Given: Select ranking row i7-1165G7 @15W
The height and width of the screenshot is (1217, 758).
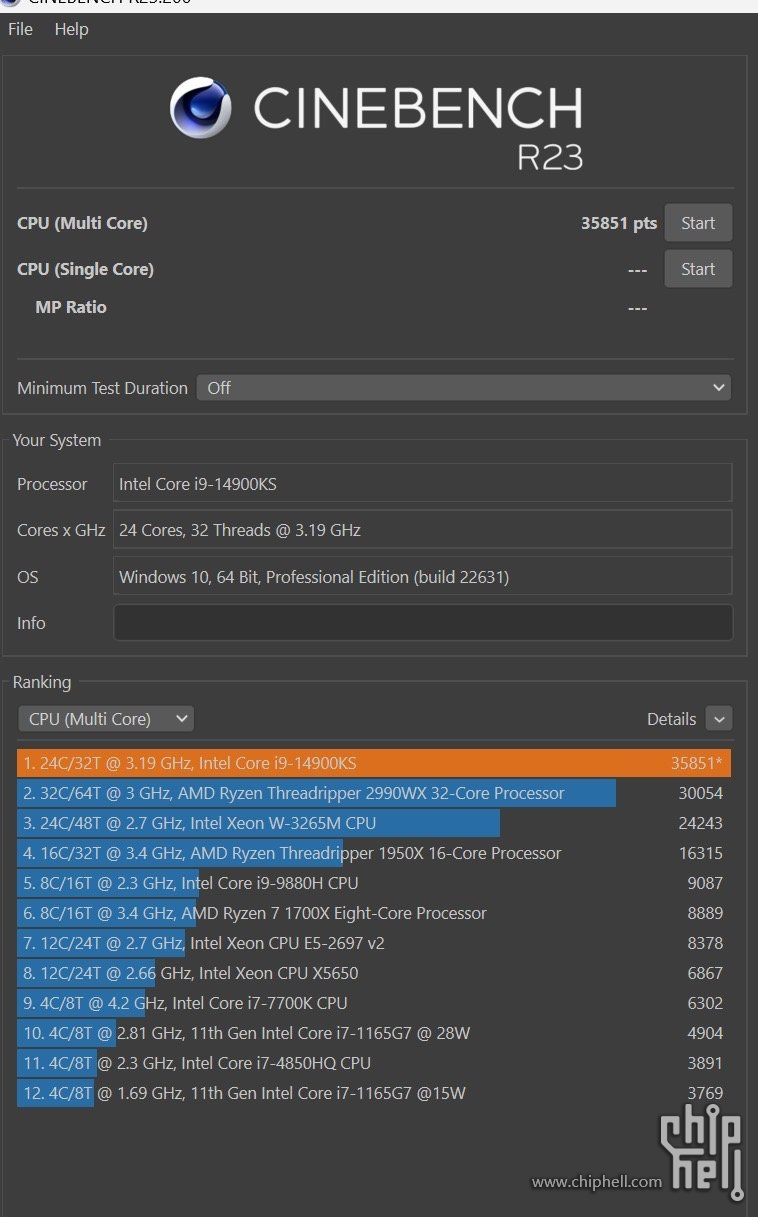Looking at the screenshot, I should tap(374, 1093).
